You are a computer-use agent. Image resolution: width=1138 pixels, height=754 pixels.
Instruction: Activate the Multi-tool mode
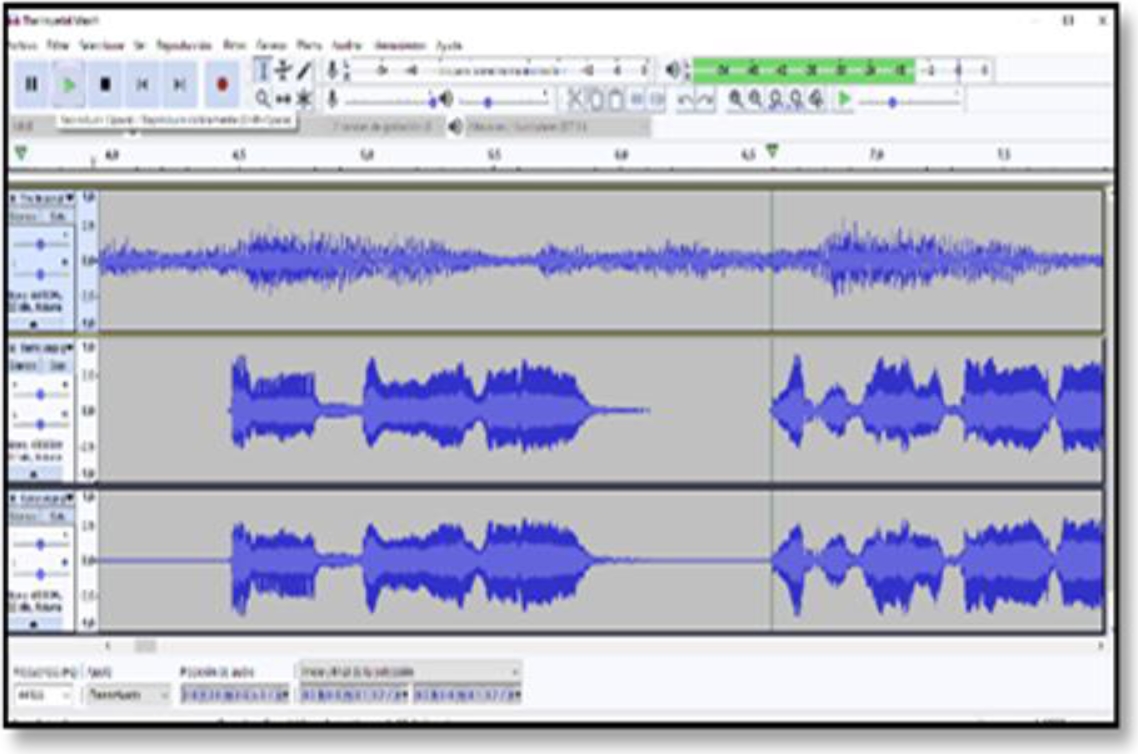point(302,98)
